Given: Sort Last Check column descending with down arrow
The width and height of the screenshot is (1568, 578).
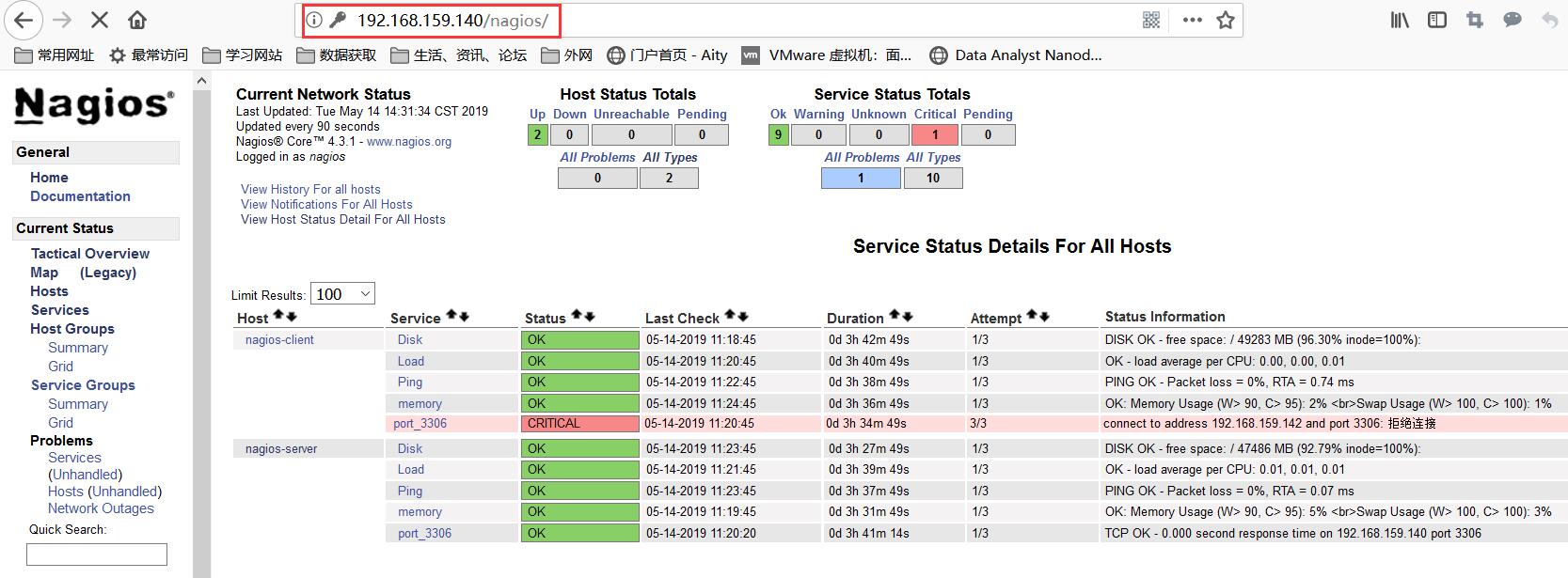Looking at the screenshot, I should (742, 316).
